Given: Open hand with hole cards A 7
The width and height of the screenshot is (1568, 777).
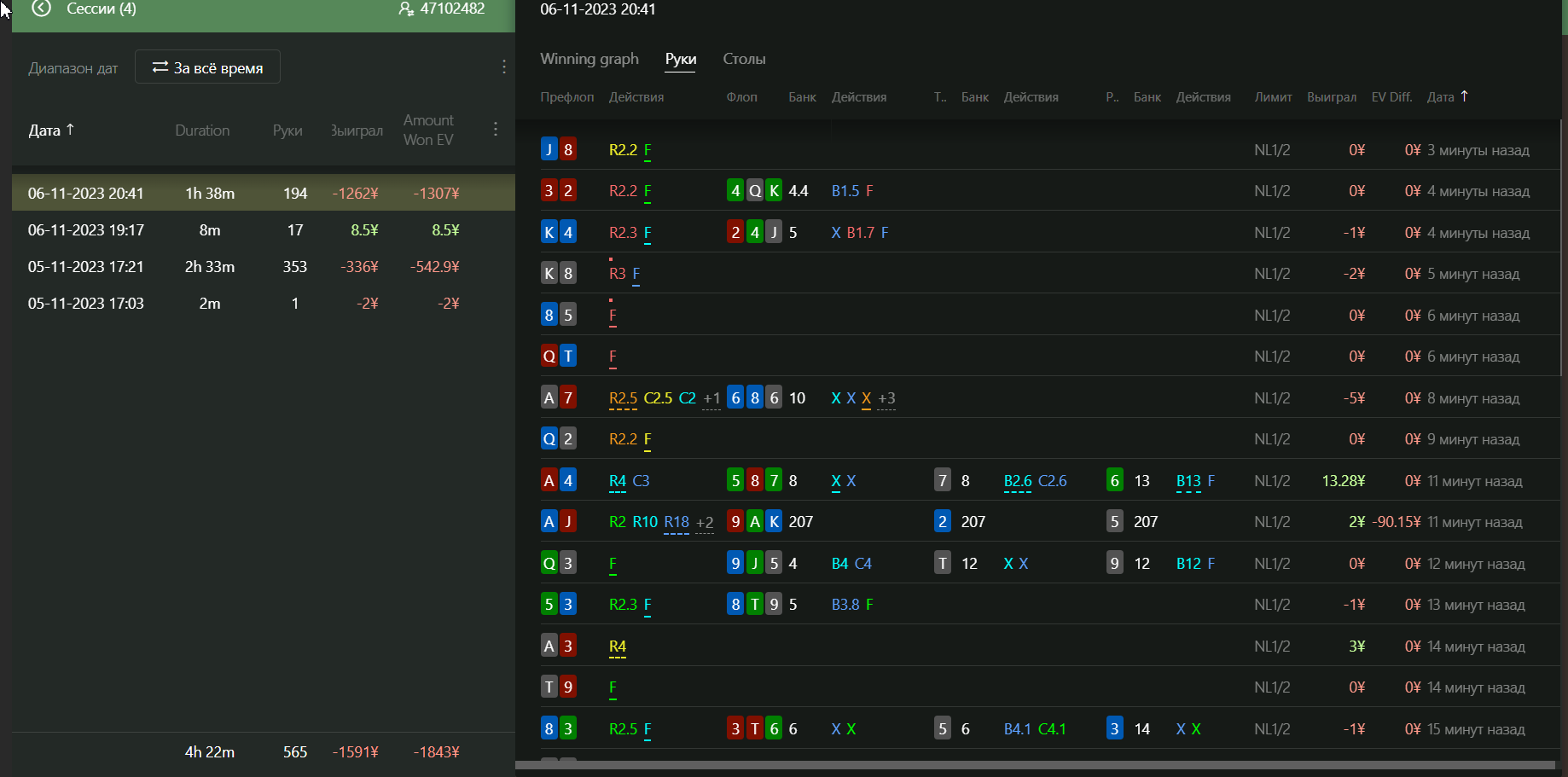Looking at the screenshot, I should click(1049, 398).
